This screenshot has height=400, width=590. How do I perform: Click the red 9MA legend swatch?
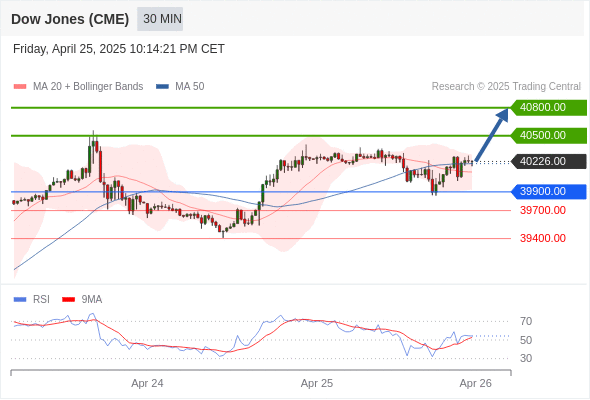(x=68, y=300)
